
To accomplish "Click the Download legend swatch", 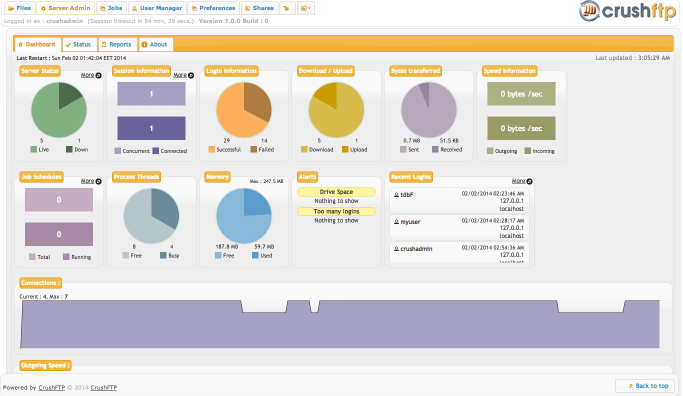I will pos(304,149).
